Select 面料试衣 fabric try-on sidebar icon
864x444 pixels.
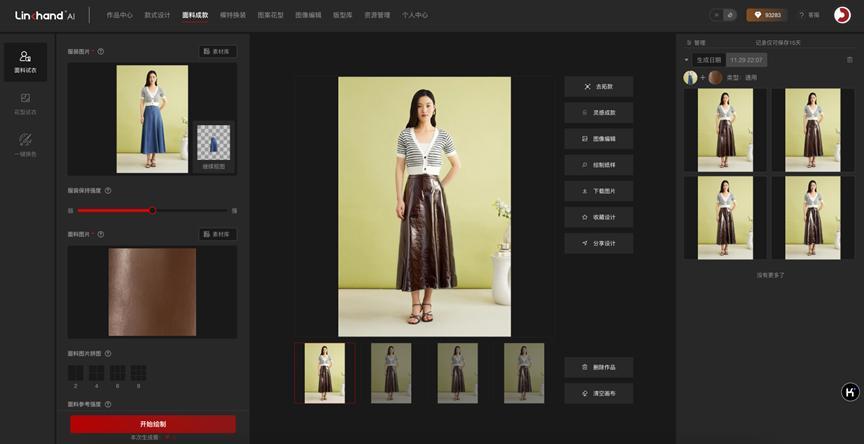[x=25, y=62]
